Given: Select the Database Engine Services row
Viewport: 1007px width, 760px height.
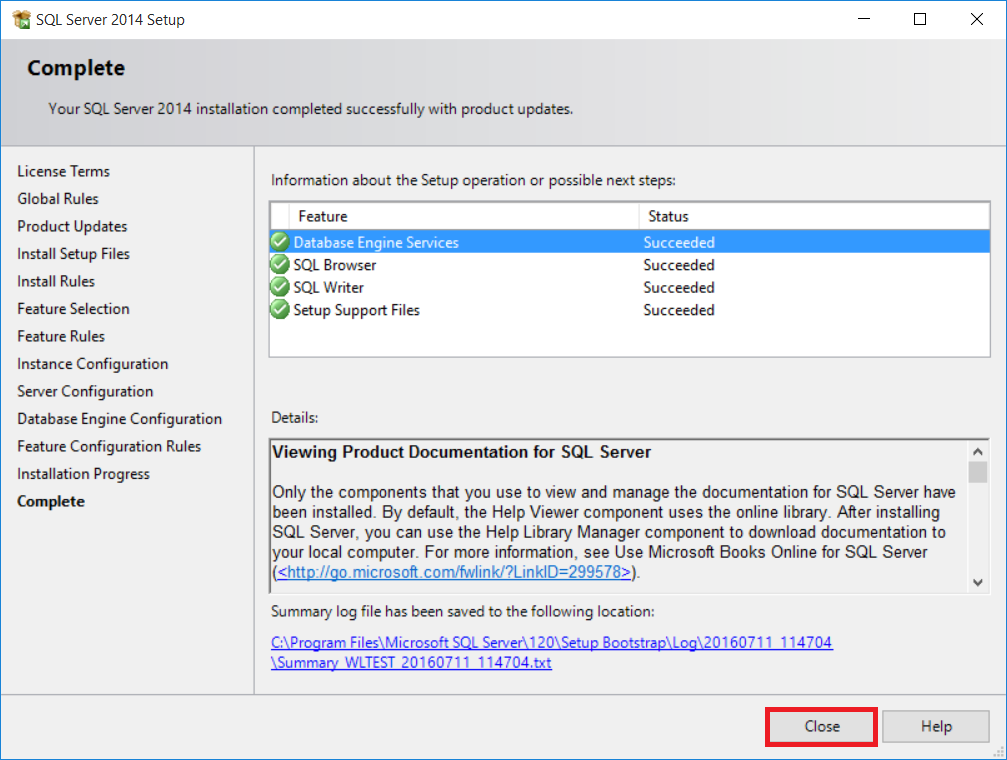Looking at the screenshot, I should (x=629, y=242).
